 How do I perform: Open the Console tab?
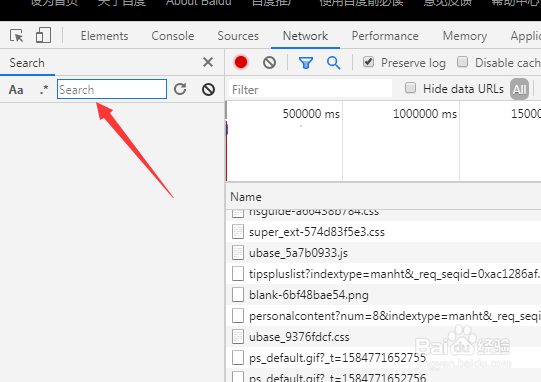pyautogui.click(x=173, y=36)
